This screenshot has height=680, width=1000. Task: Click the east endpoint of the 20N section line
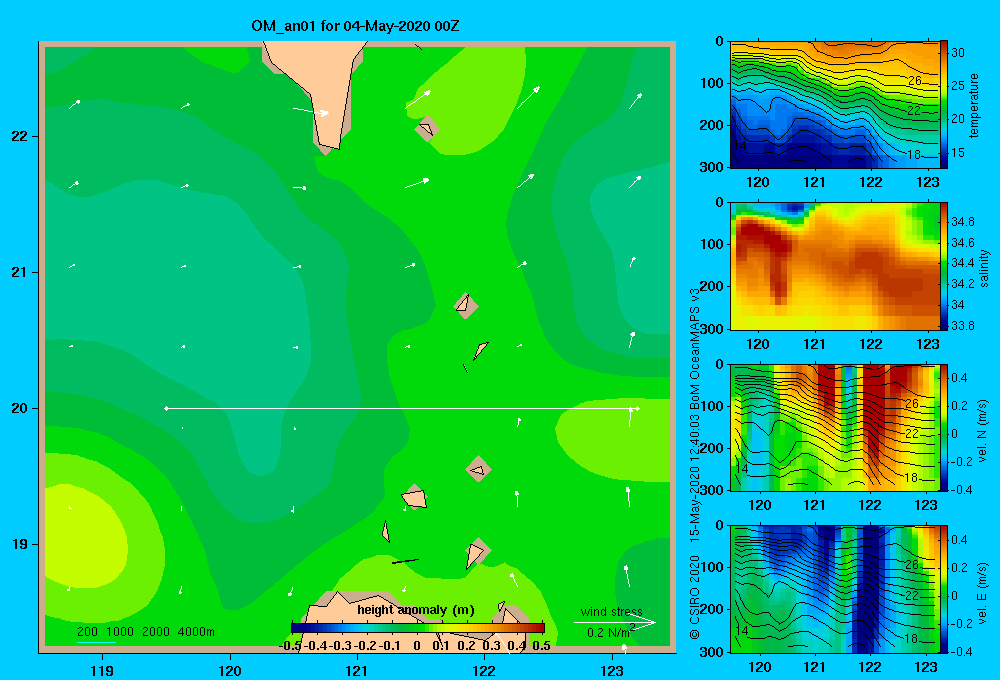tap(637, 408)
